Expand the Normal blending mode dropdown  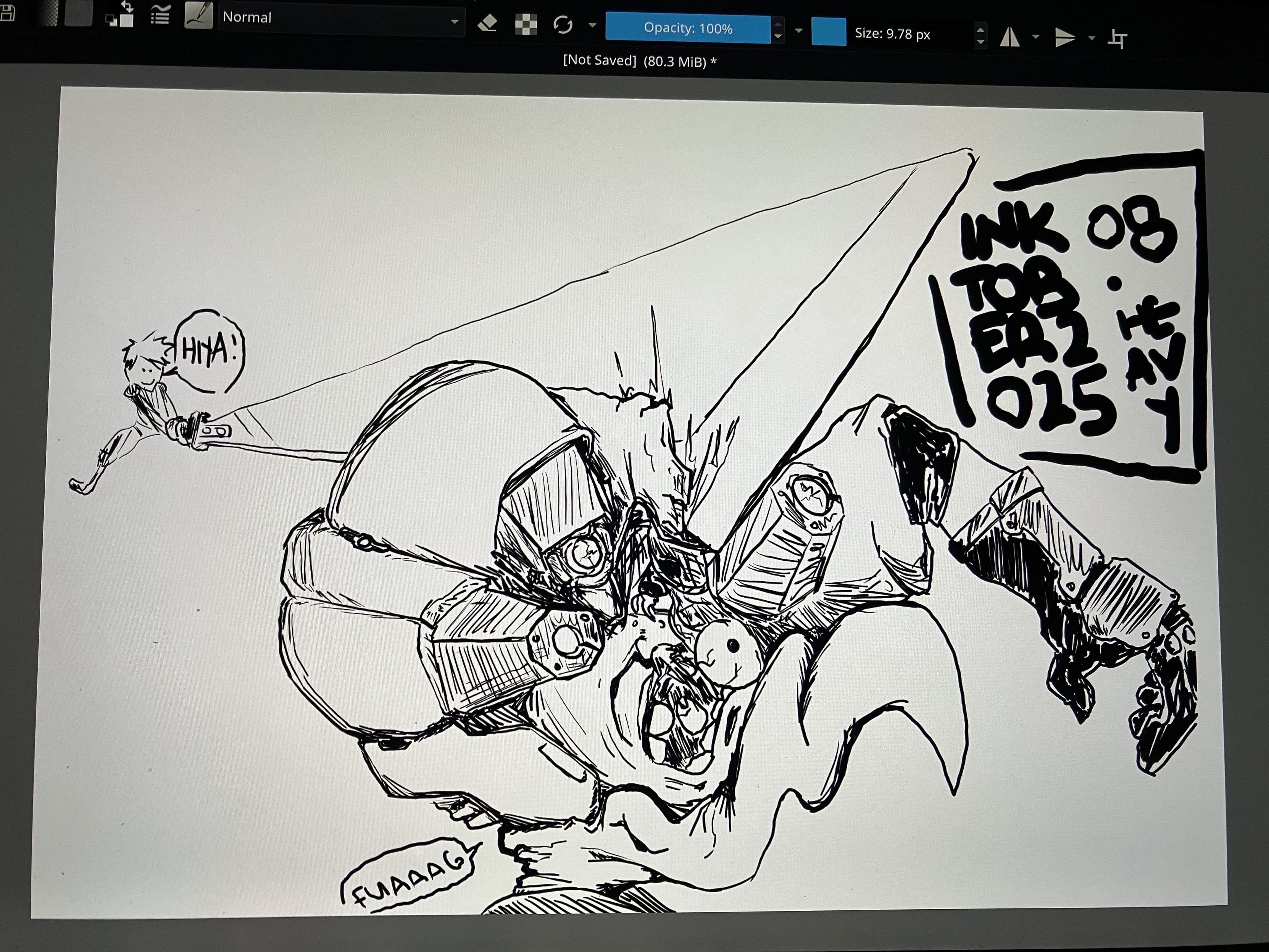click(x=455, y=22)
